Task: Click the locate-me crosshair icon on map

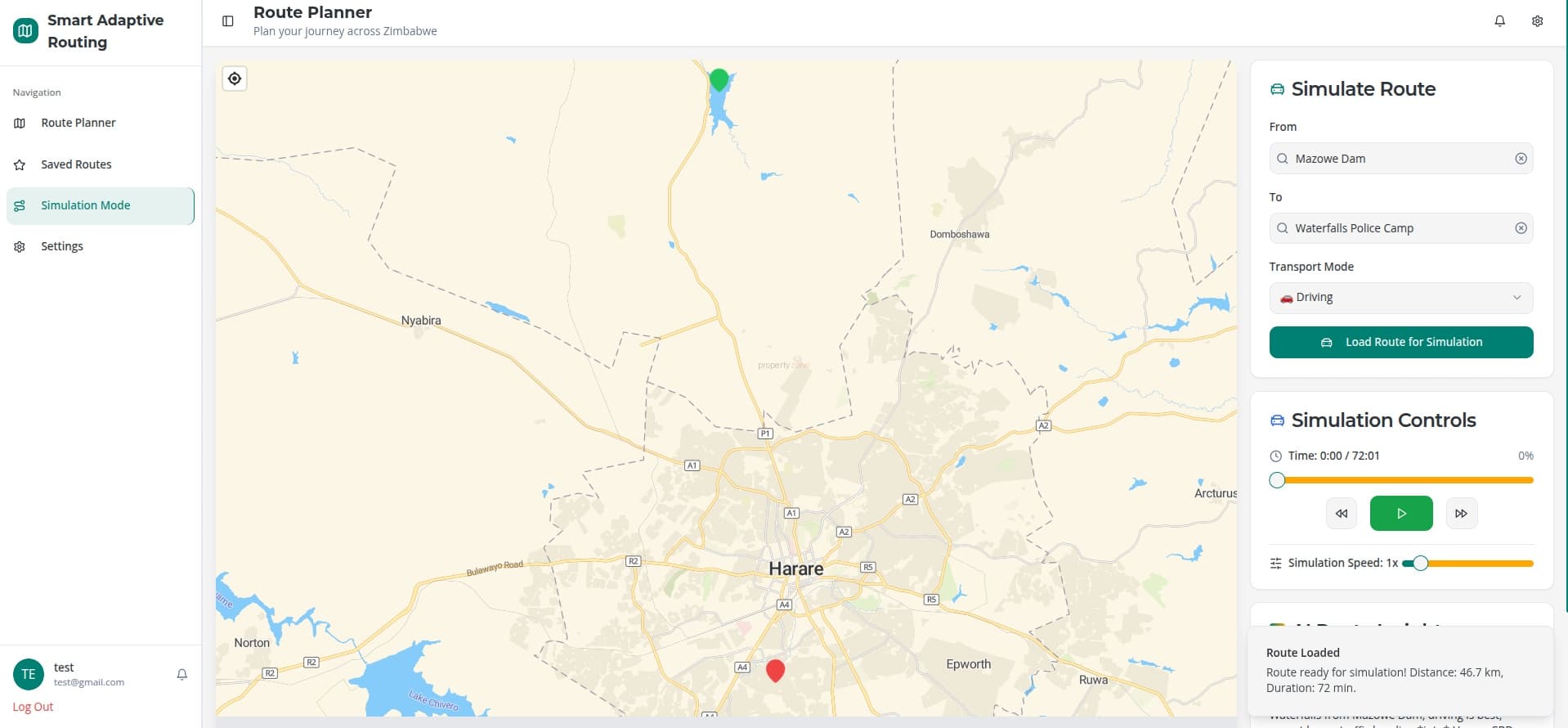Action: click(x=235, y=79)
